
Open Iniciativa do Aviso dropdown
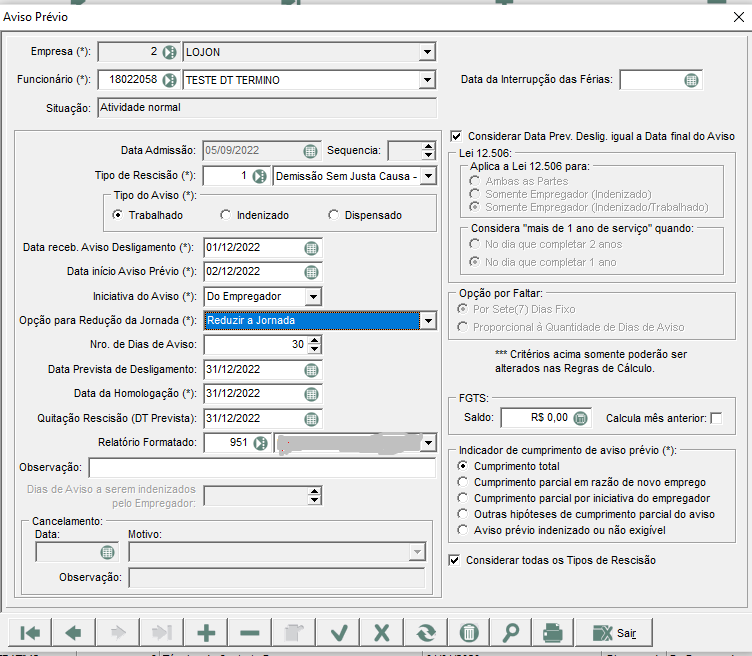pos(313,296)
